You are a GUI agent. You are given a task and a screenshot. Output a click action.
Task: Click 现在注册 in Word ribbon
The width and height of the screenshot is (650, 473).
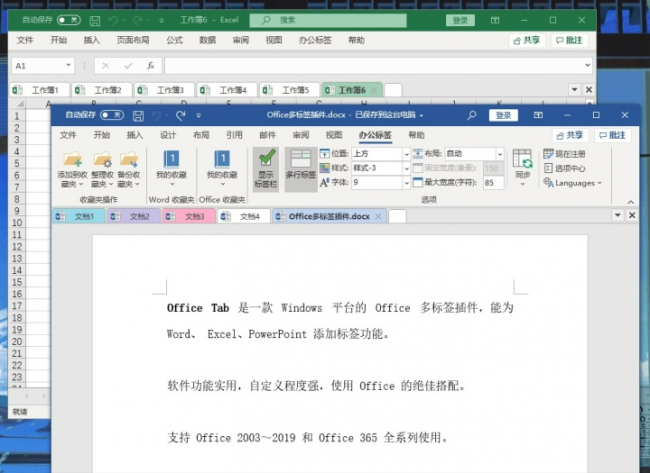565,154
